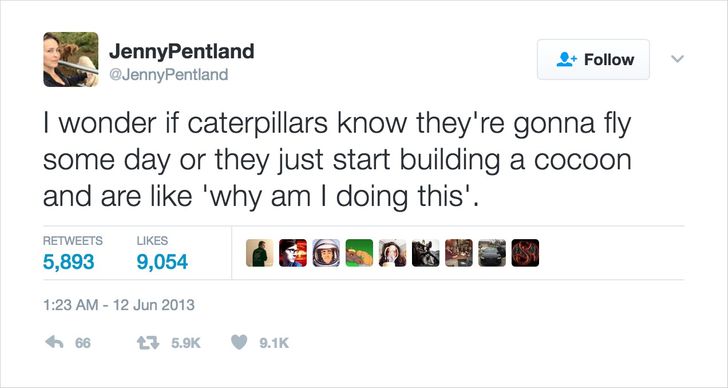Expand the tweet options chevron
Image resolution: width=728 pixels, height=388 pixels.
677,59
